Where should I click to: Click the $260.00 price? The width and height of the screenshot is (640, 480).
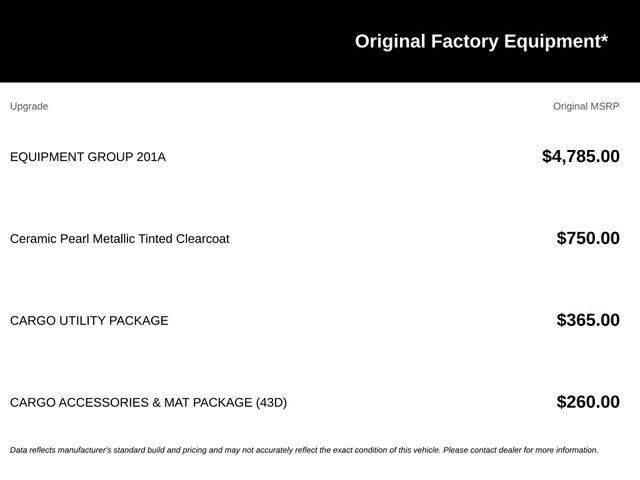tap(588, 402)
